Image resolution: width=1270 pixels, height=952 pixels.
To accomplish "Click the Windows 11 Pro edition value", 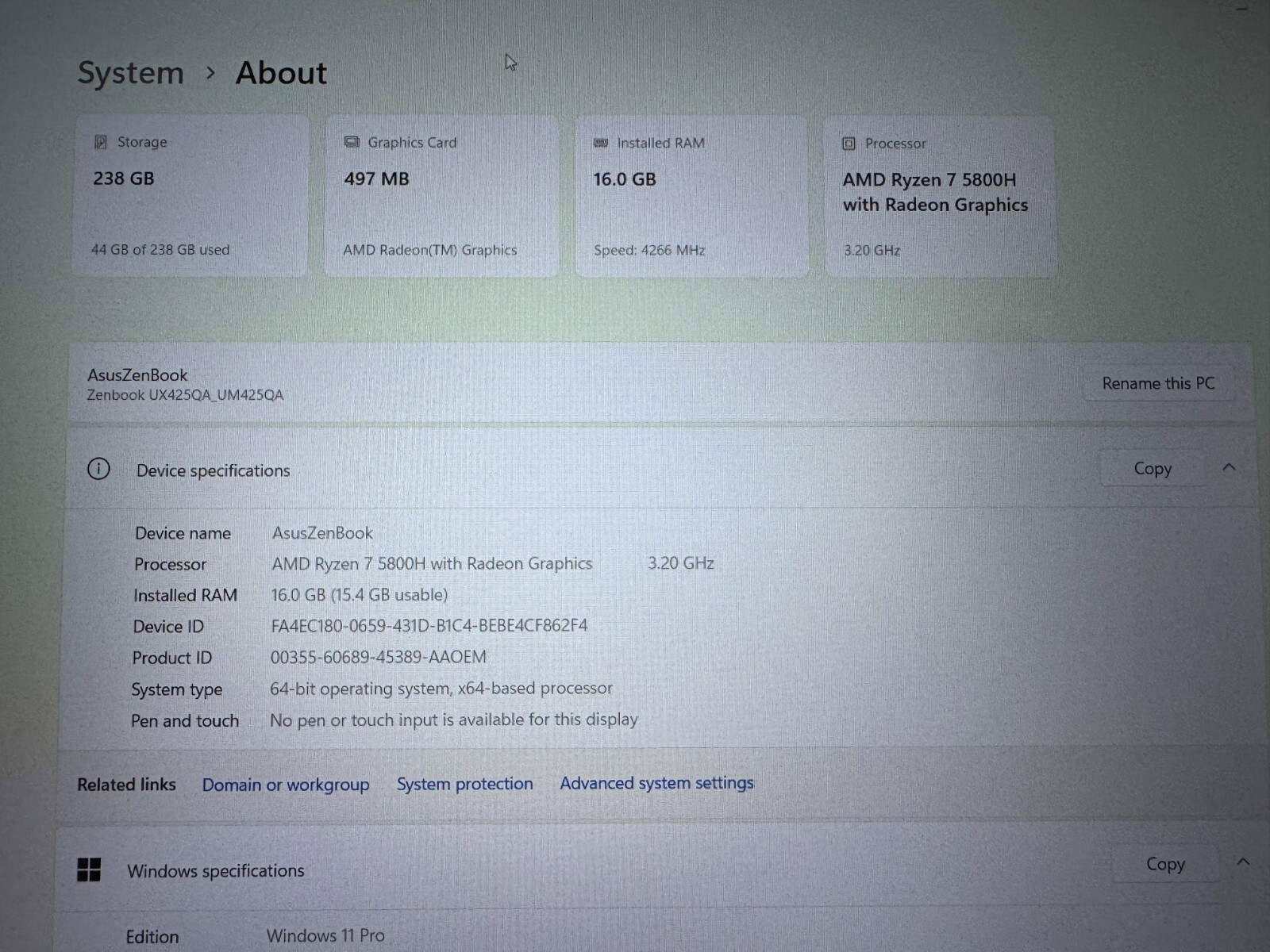I will tap(325, 935).
